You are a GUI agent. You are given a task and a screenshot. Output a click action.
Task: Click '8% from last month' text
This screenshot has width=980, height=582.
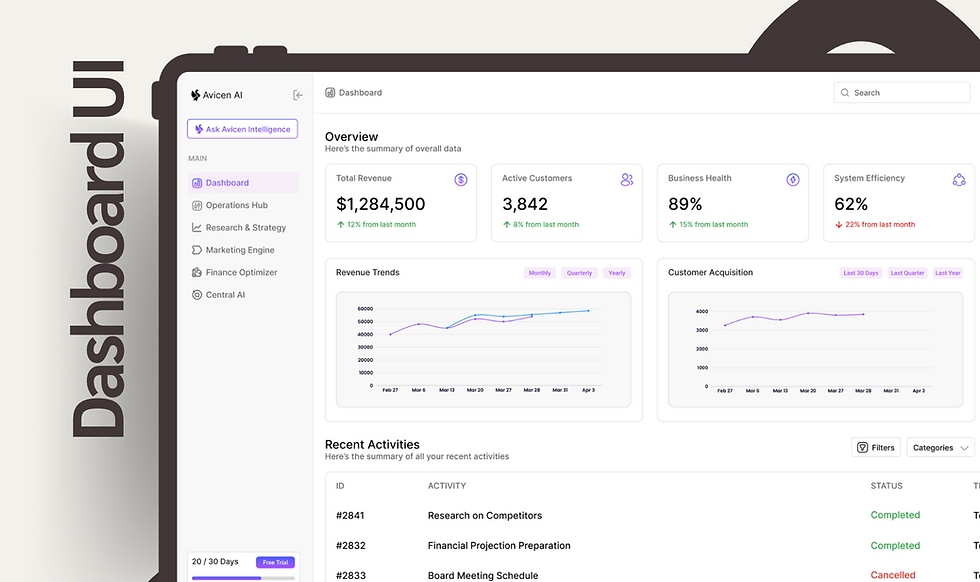point(546,224)
